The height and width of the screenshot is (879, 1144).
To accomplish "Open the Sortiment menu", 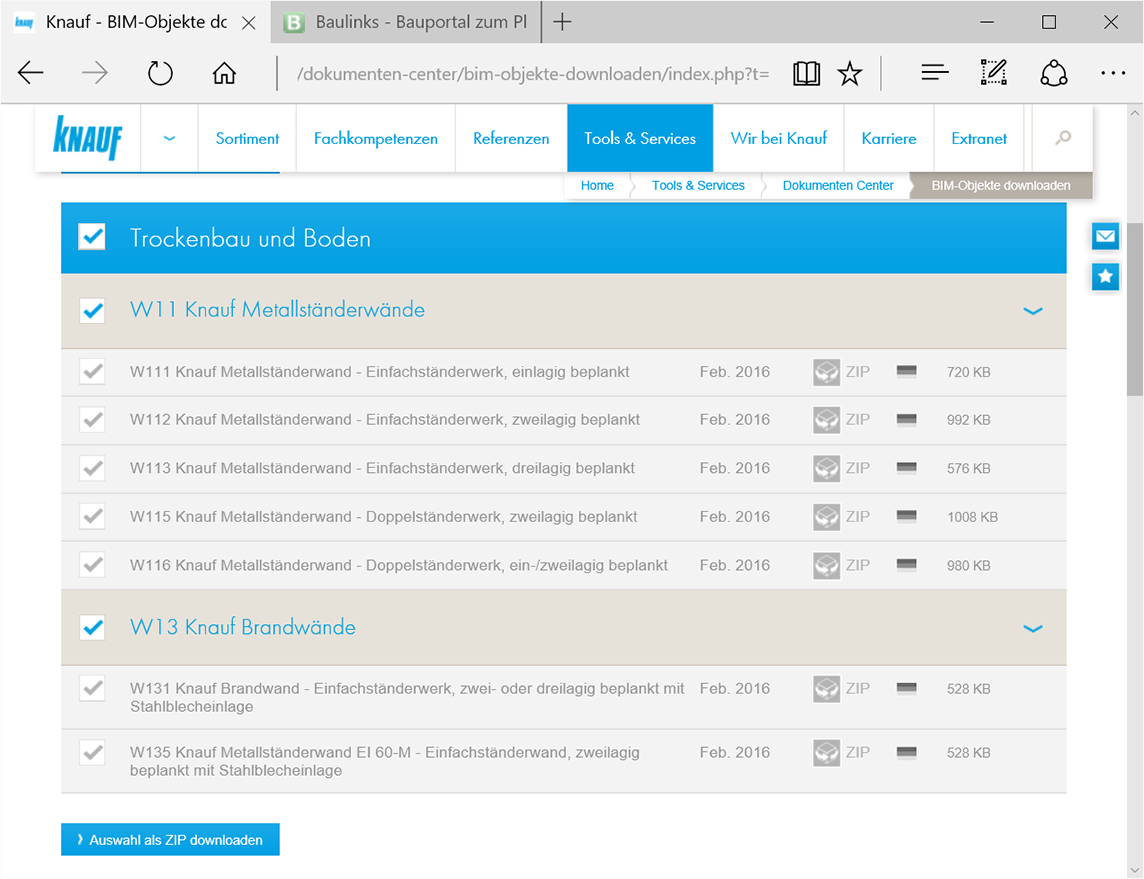I will (x=247, y=138).
